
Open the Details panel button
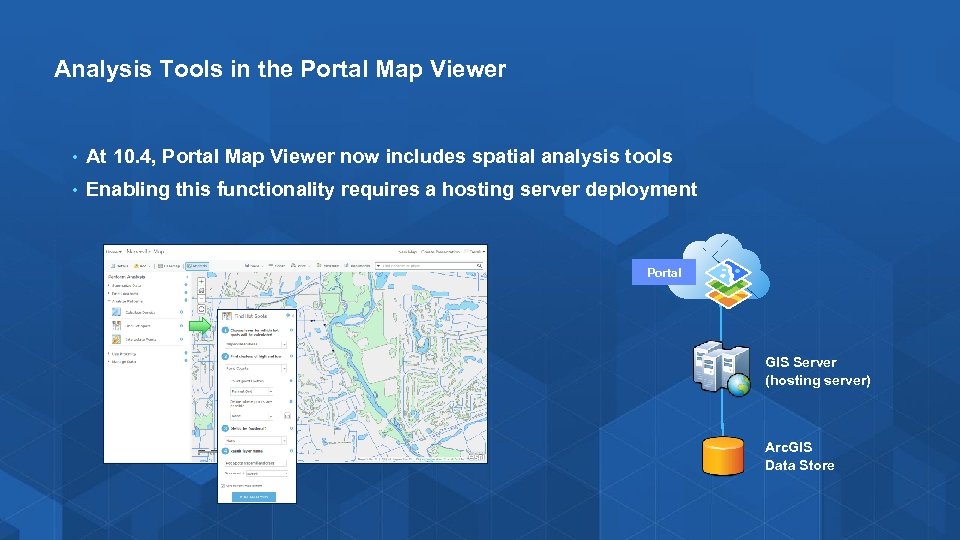[119, 266]
